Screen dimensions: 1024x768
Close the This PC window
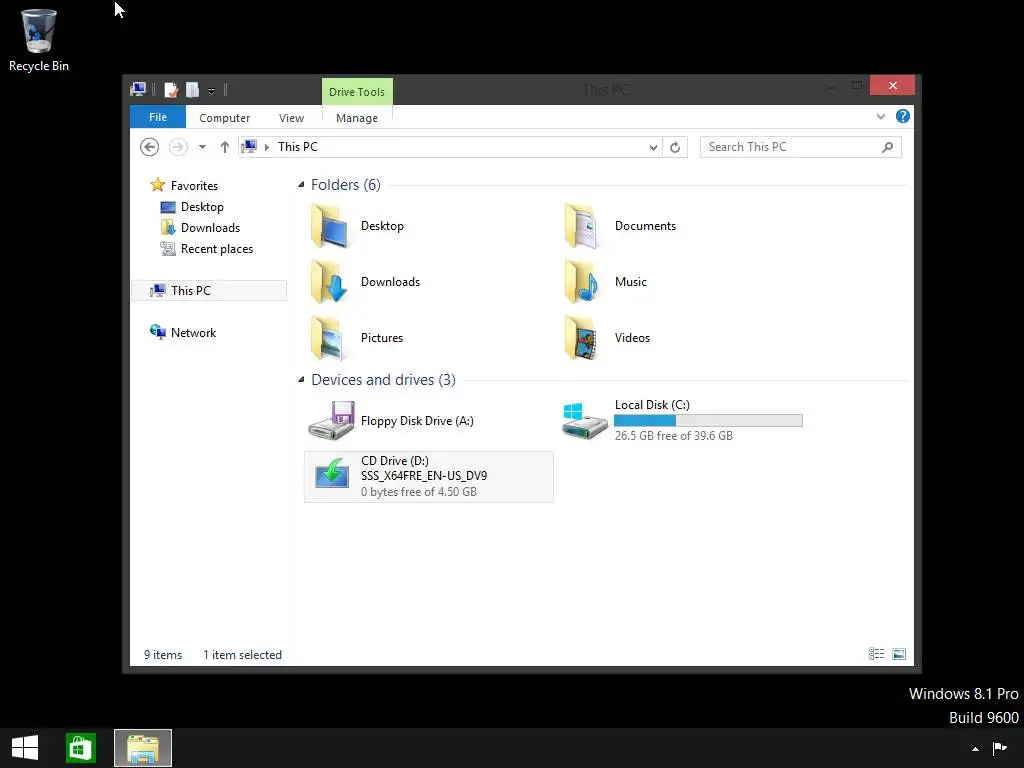(892, 86)
